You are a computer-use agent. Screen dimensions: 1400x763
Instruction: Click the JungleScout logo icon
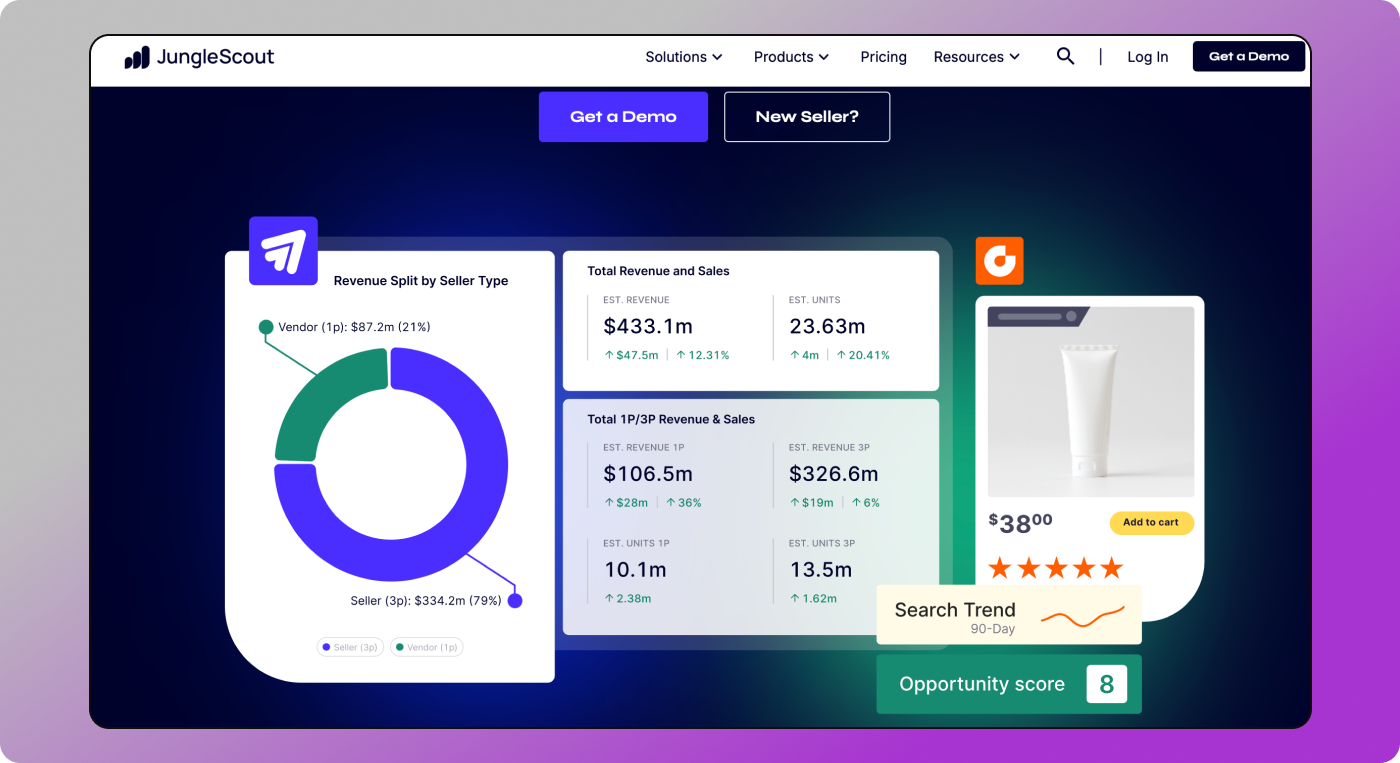coord(137,58)
